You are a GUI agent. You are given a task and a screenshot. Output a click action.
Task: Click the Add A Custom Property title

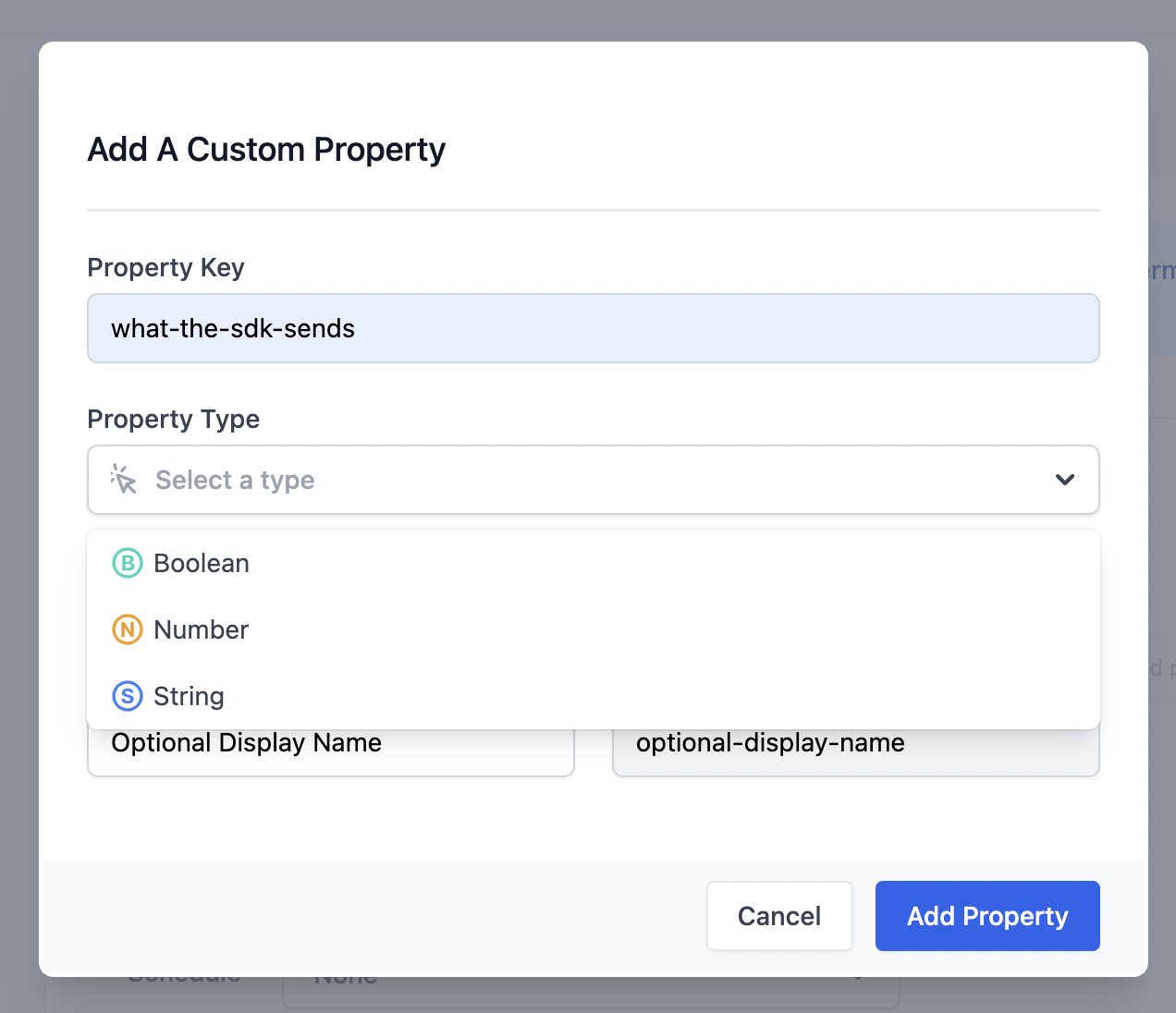tap(266, 149)
